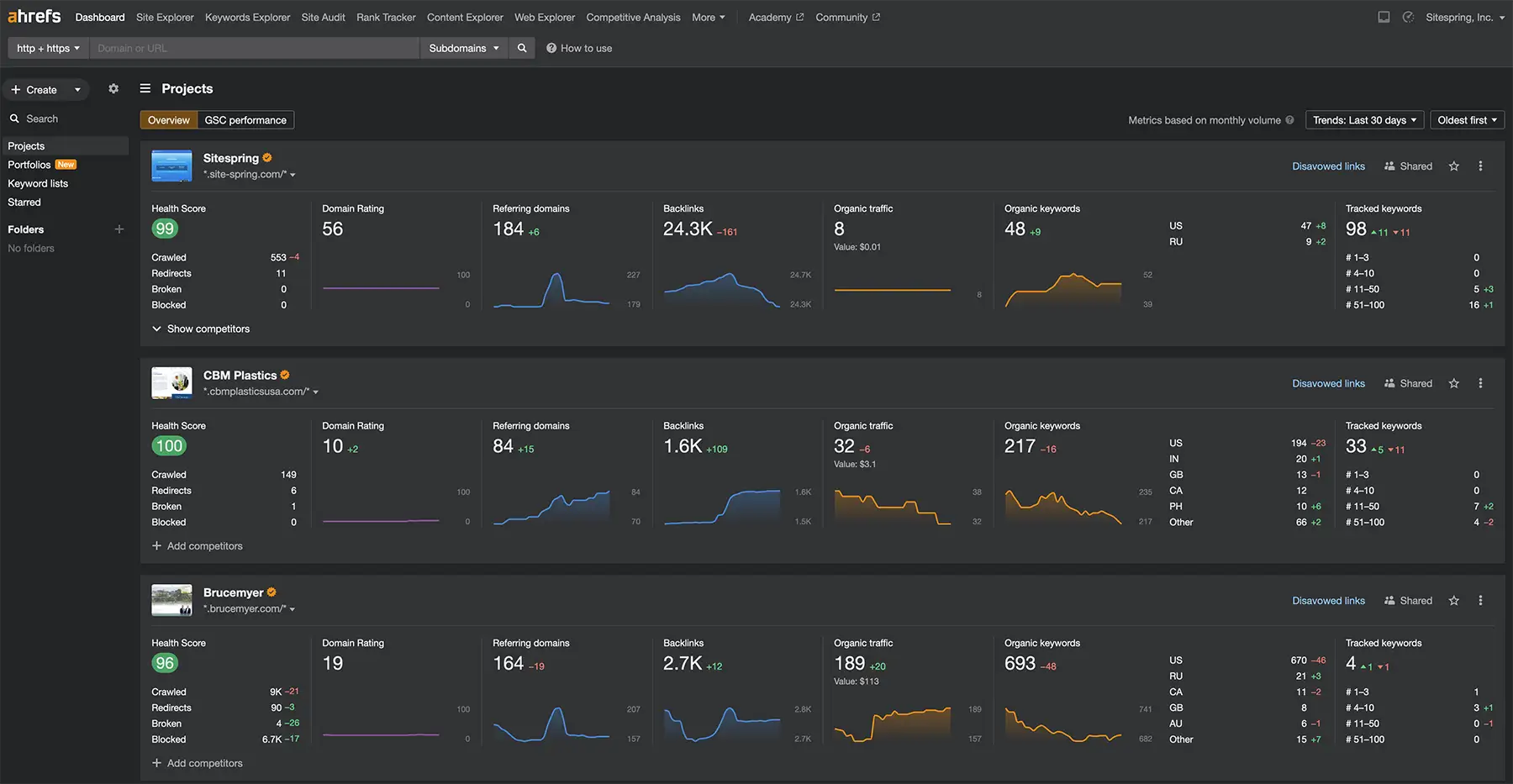Open the three-dot menu for CBM Plastics

(x=1481, y=383)
